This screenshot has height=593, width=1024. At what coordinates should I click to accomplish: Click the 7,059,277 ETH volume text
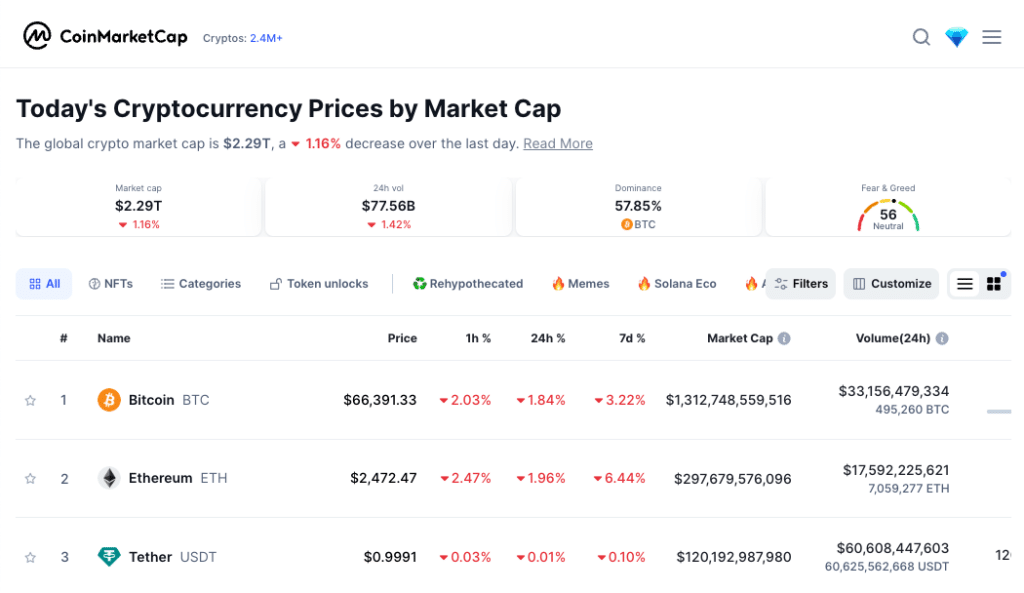coord(908,489)
